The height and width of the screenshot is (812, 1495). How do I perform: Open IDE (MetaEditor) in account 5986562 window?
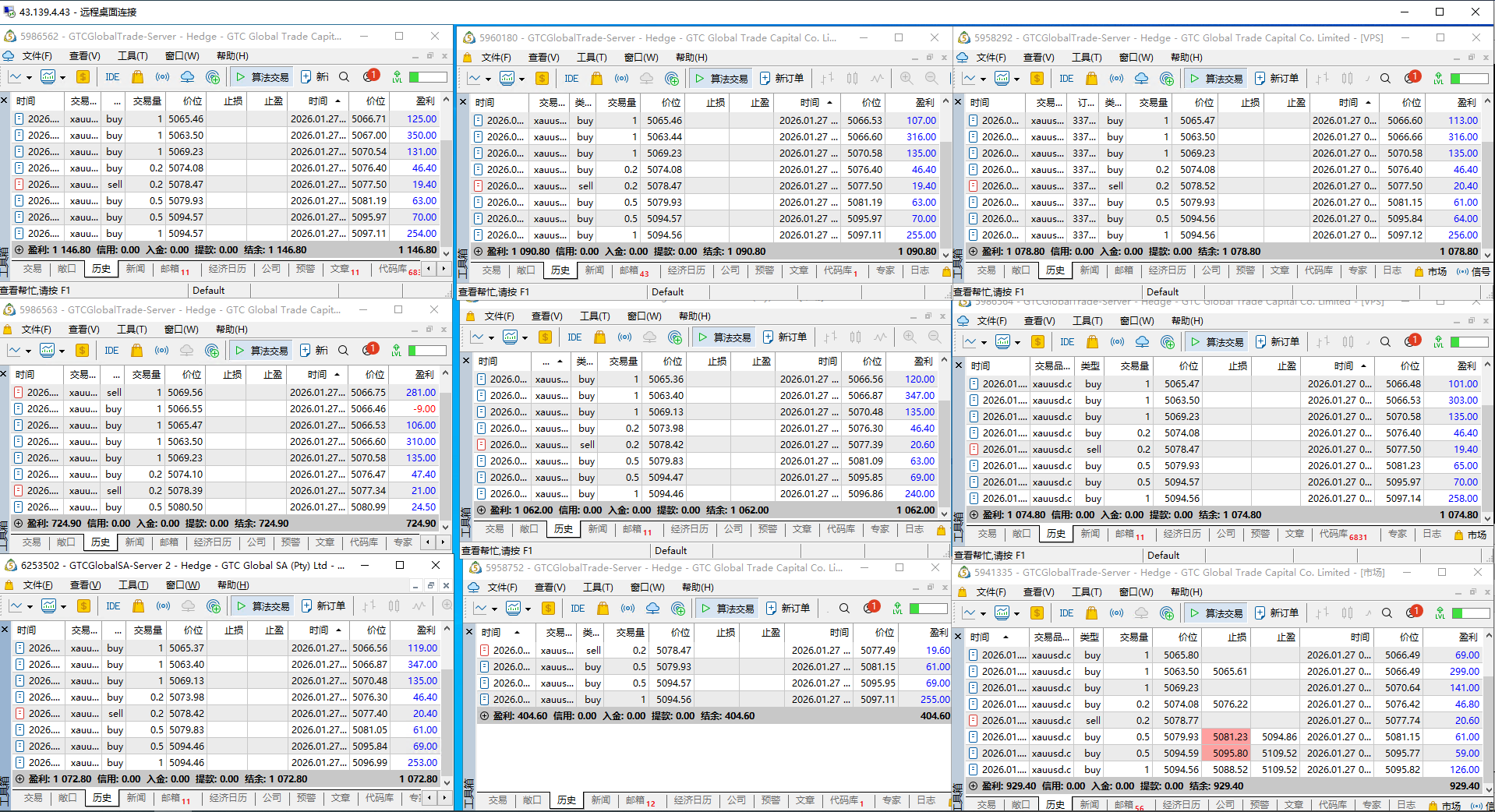click(x=112, y=77)
